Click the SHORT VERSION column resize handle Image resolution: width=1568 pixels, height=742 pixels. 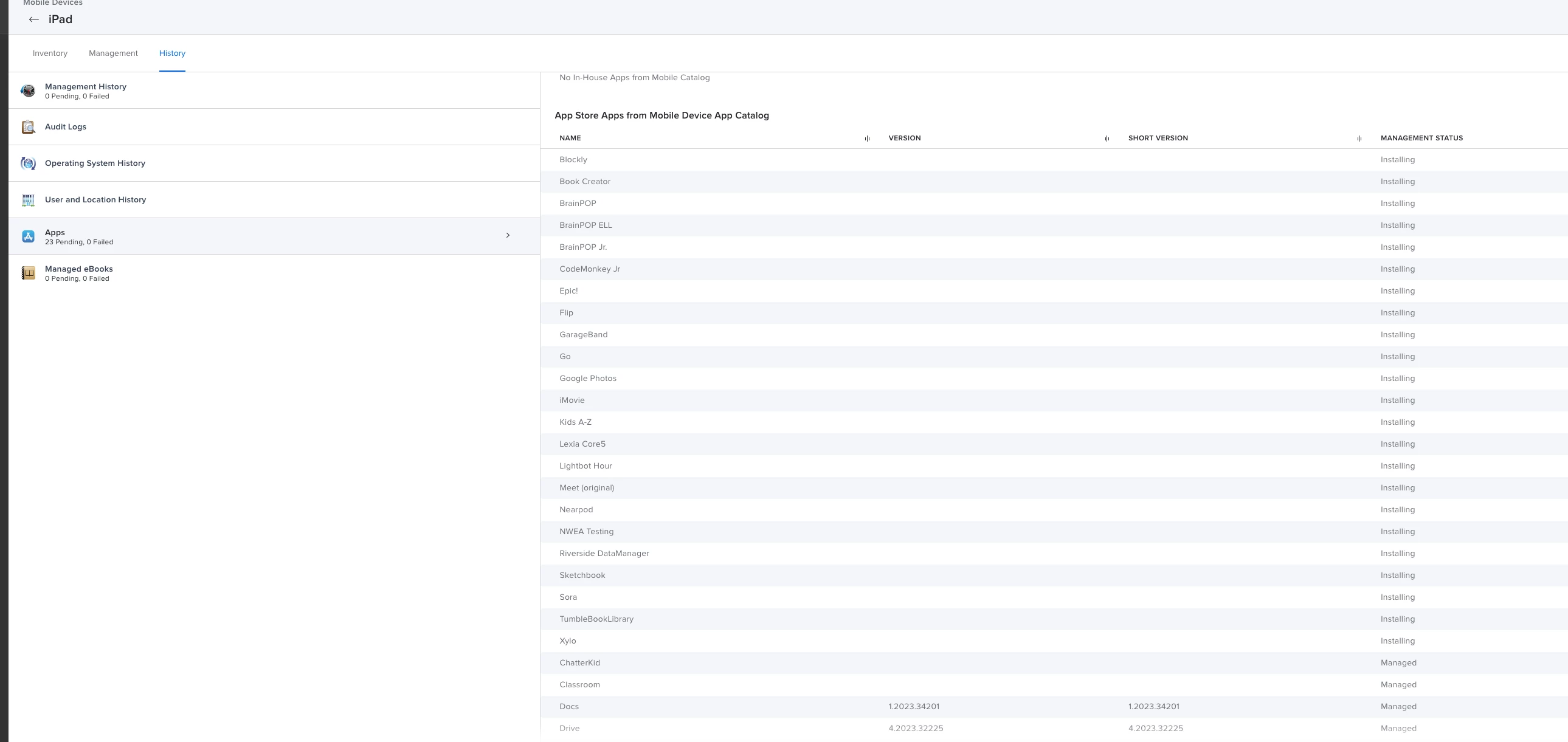(1359, 139)
